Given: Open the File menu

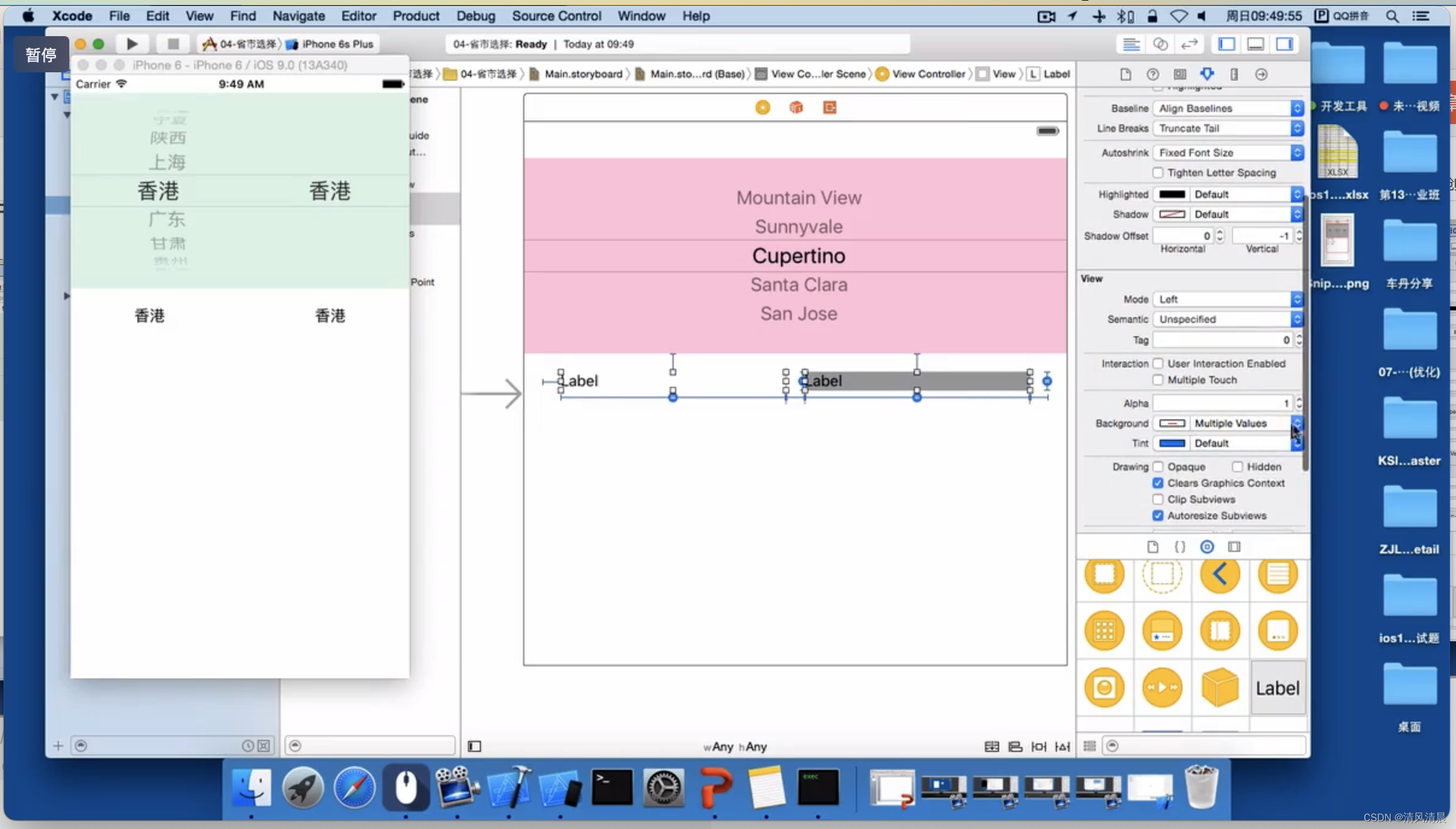Looking at the screenshot, I should point(119,16).
